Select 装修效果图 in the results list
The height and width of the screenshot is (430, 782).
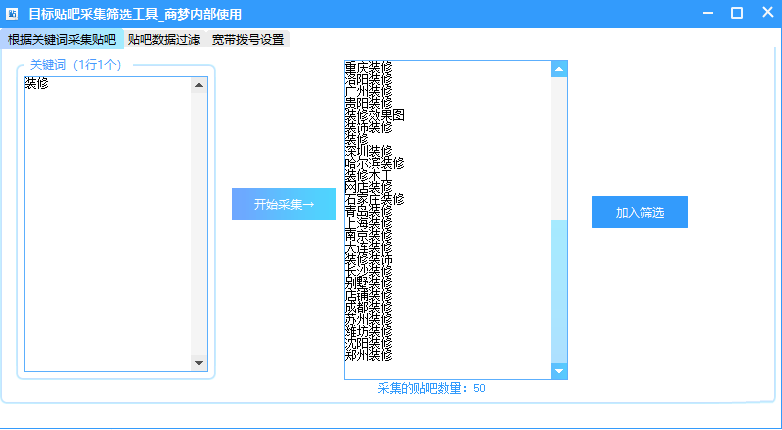[x=375, y=115]
